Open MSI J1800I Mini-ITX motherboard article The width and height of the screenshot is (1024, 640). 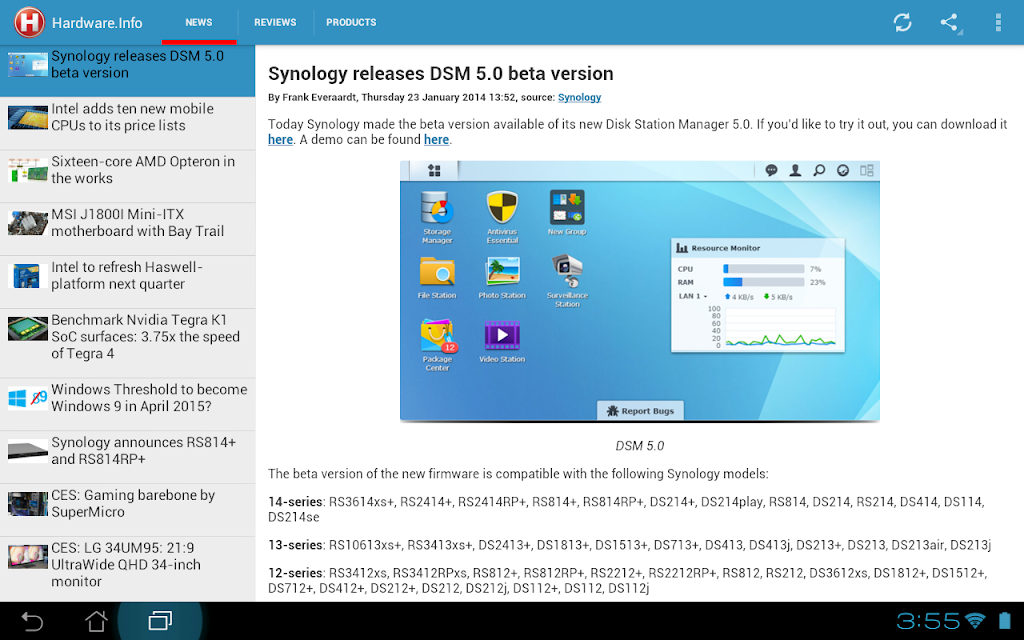click(127, 229)
